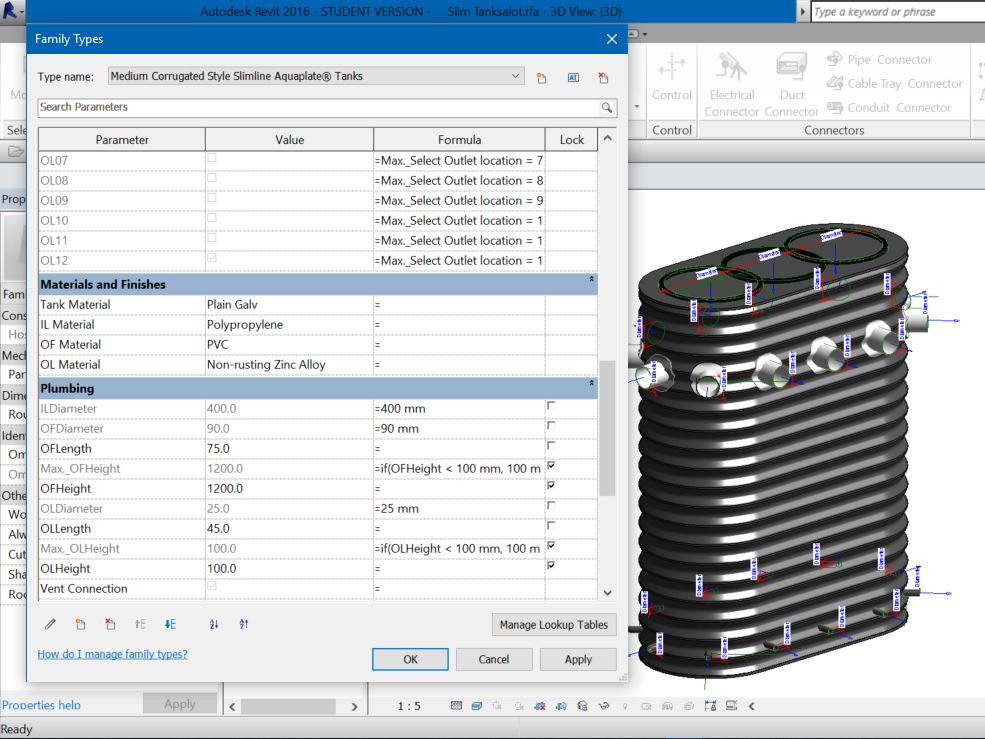Click the Visual Style icon in view control bar
The height and width of the screenshot is (739, 985).
[477, 706]
